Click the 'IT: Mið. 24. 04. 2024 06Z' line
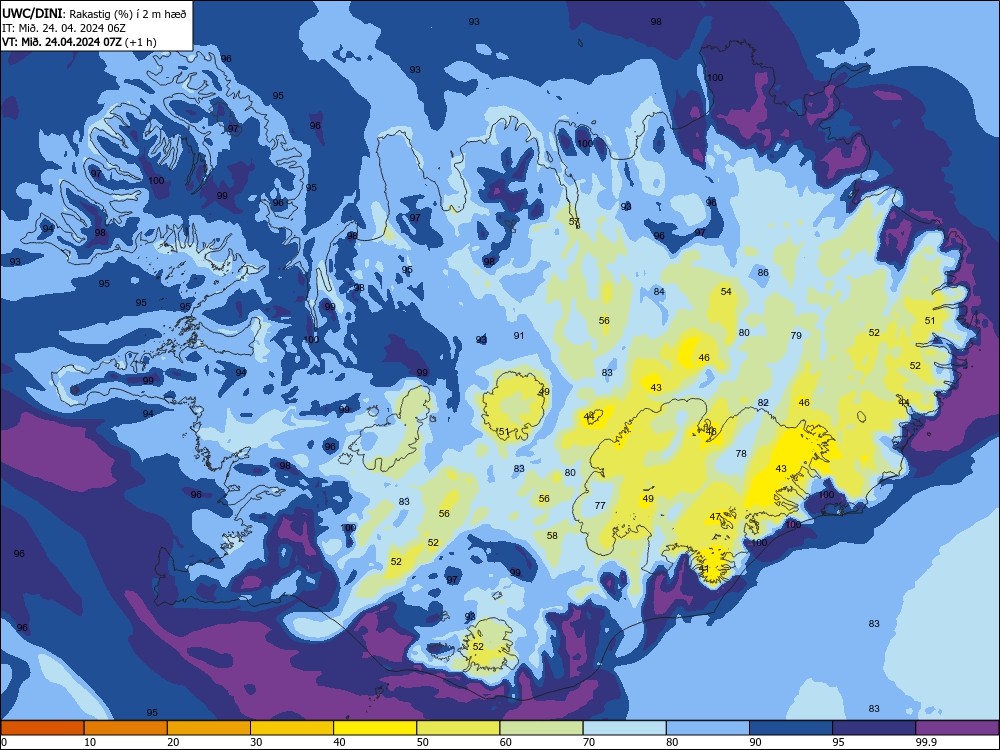The width and height of the screenshot is (1000, 750). point(64,28)
